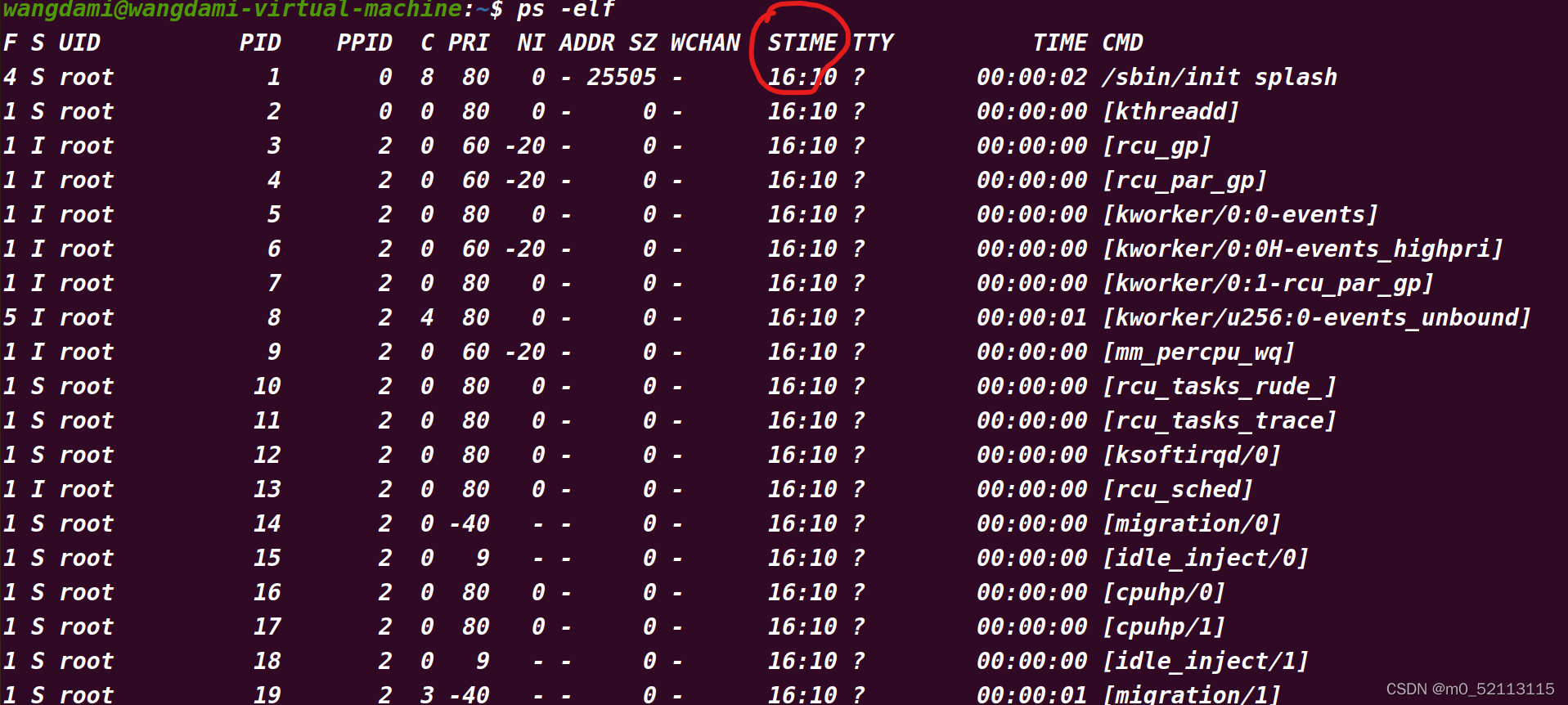Click STIME 16:10 in kthreadd row
The height and width of the screenshot is (705, 1568).
click(802, 111)
